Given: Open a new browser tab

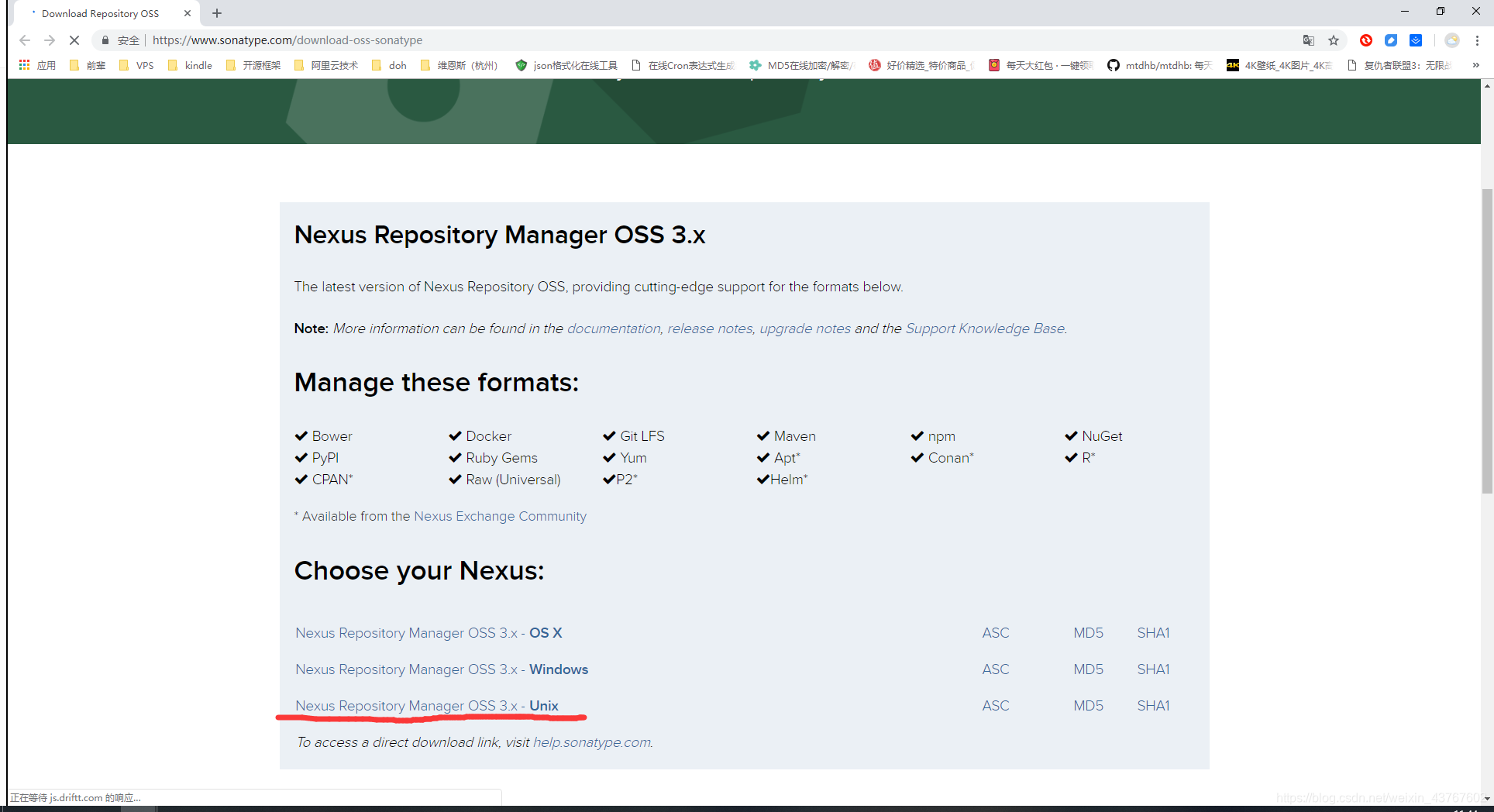Looking at the screenshot, I should click(217, 13).
